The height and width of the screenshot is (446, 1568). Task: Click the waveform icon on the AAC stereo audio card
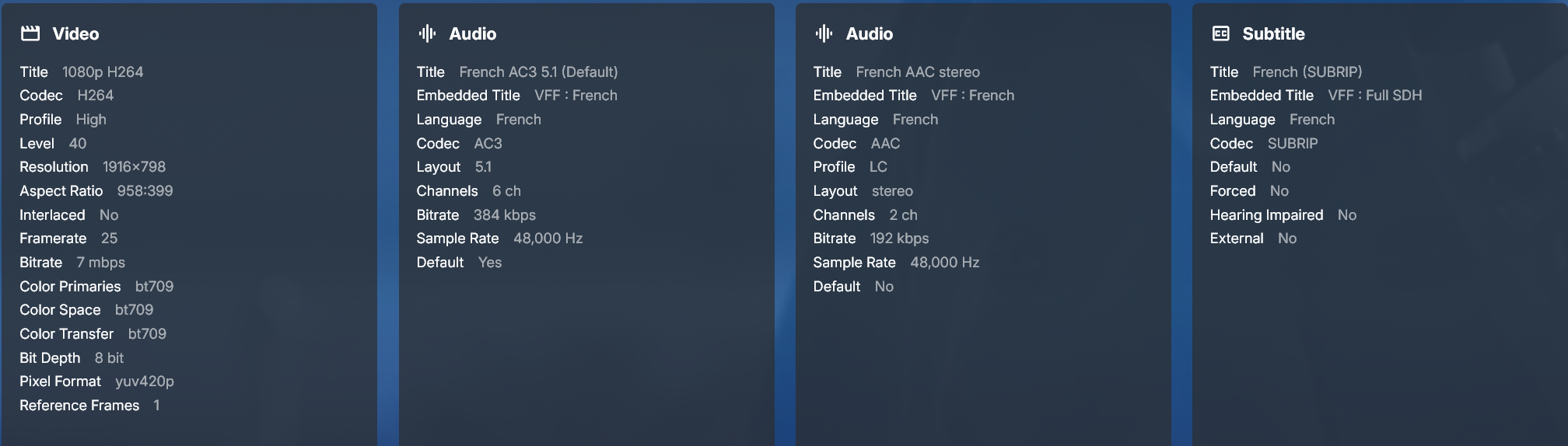[x=824, y=33]
